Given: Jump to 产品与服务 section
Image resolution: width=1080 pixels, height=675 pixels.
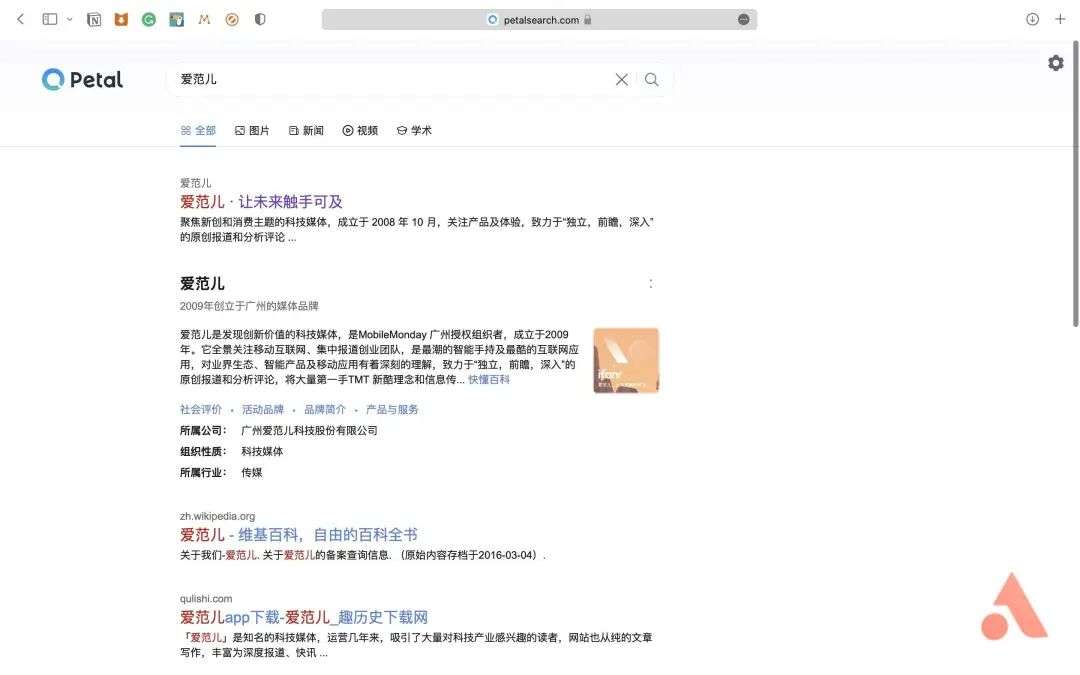Looking at the screenshot, I should [392, 409].
